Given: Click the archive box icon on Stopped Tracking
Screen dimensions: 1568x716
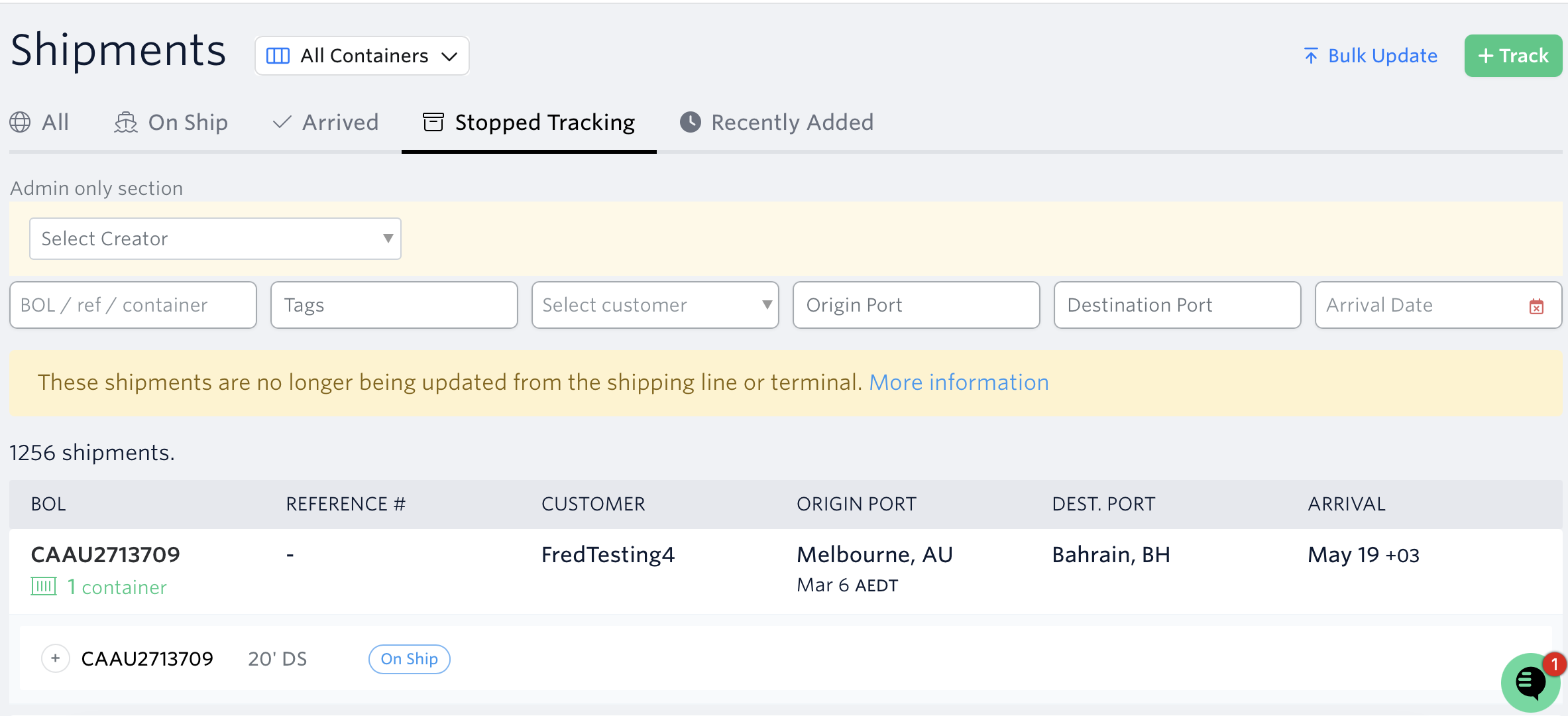Looking at the screenshot, I should pyautogui.click(x=433, y=122).
